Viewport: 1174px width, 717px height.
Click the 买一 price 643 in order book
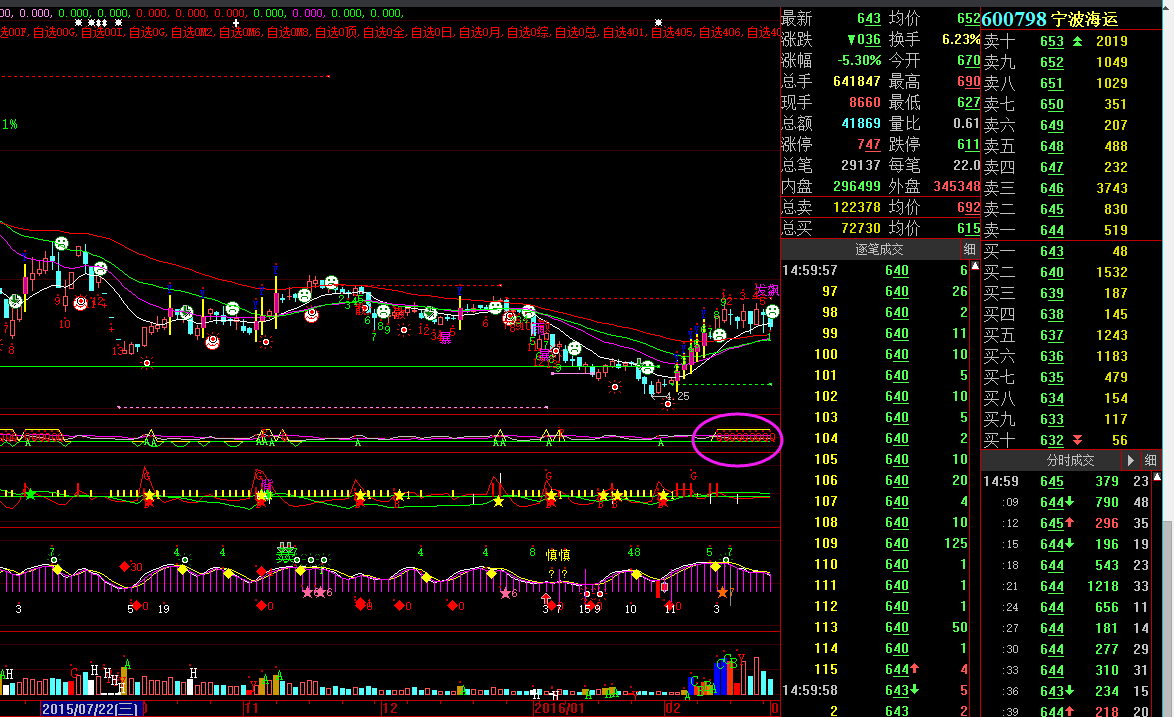[x=1051, y=251]
